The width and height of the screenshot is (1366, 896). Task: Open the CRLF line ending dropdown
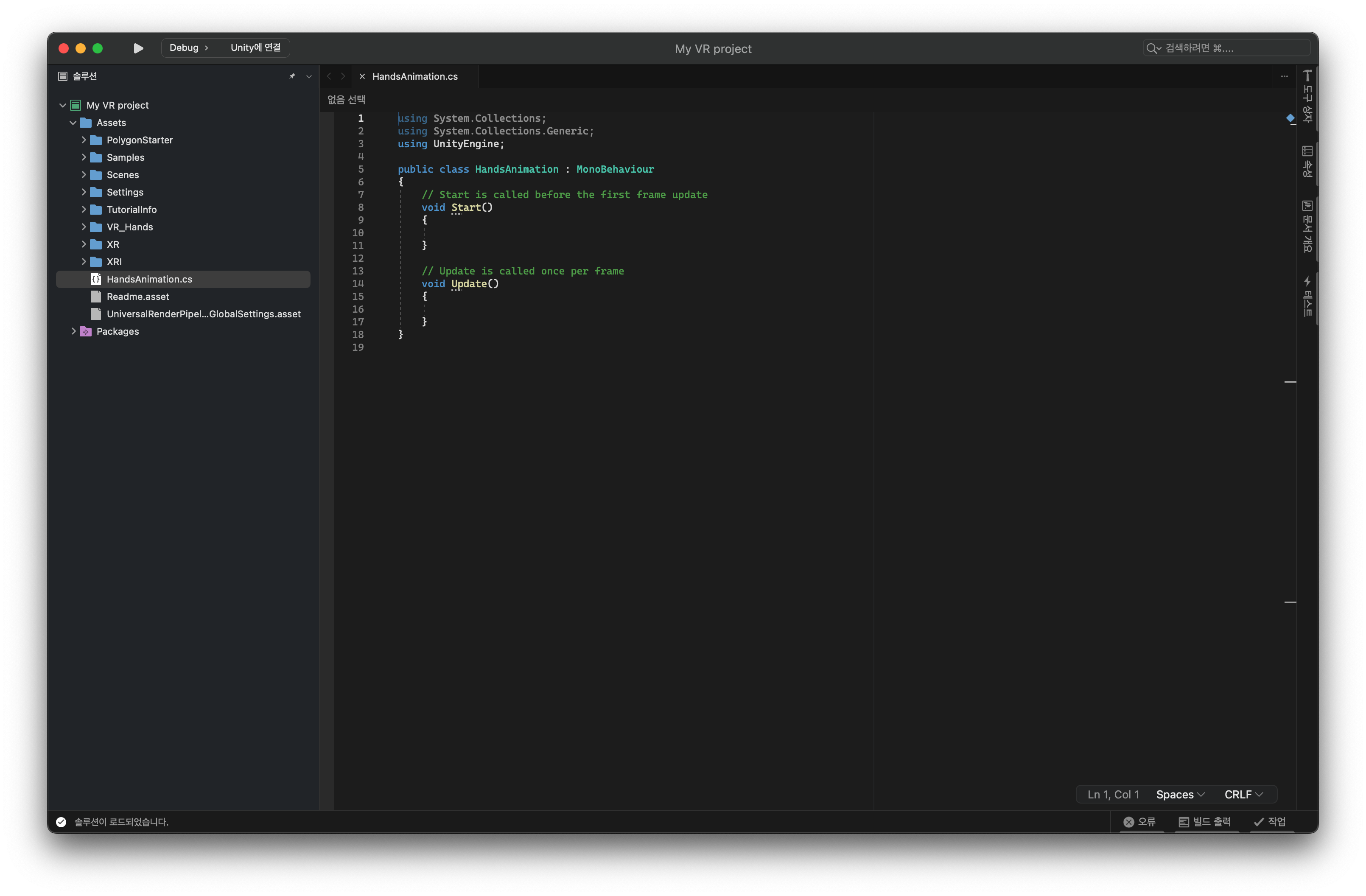[x=1243, y=795]
